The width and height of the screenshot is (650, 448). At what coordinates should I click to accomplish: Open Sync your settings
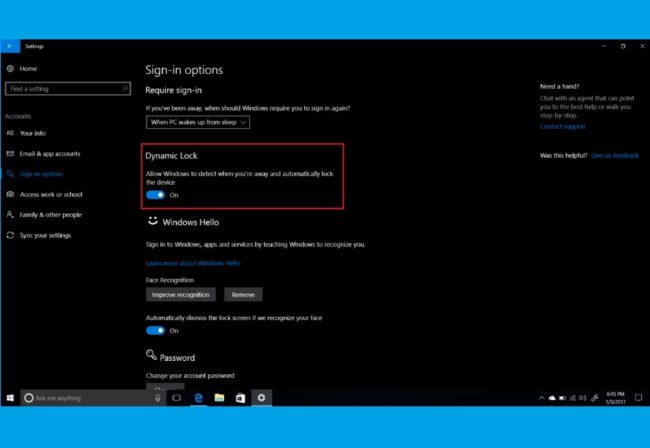pyautogui.click(x=45, y=235)
